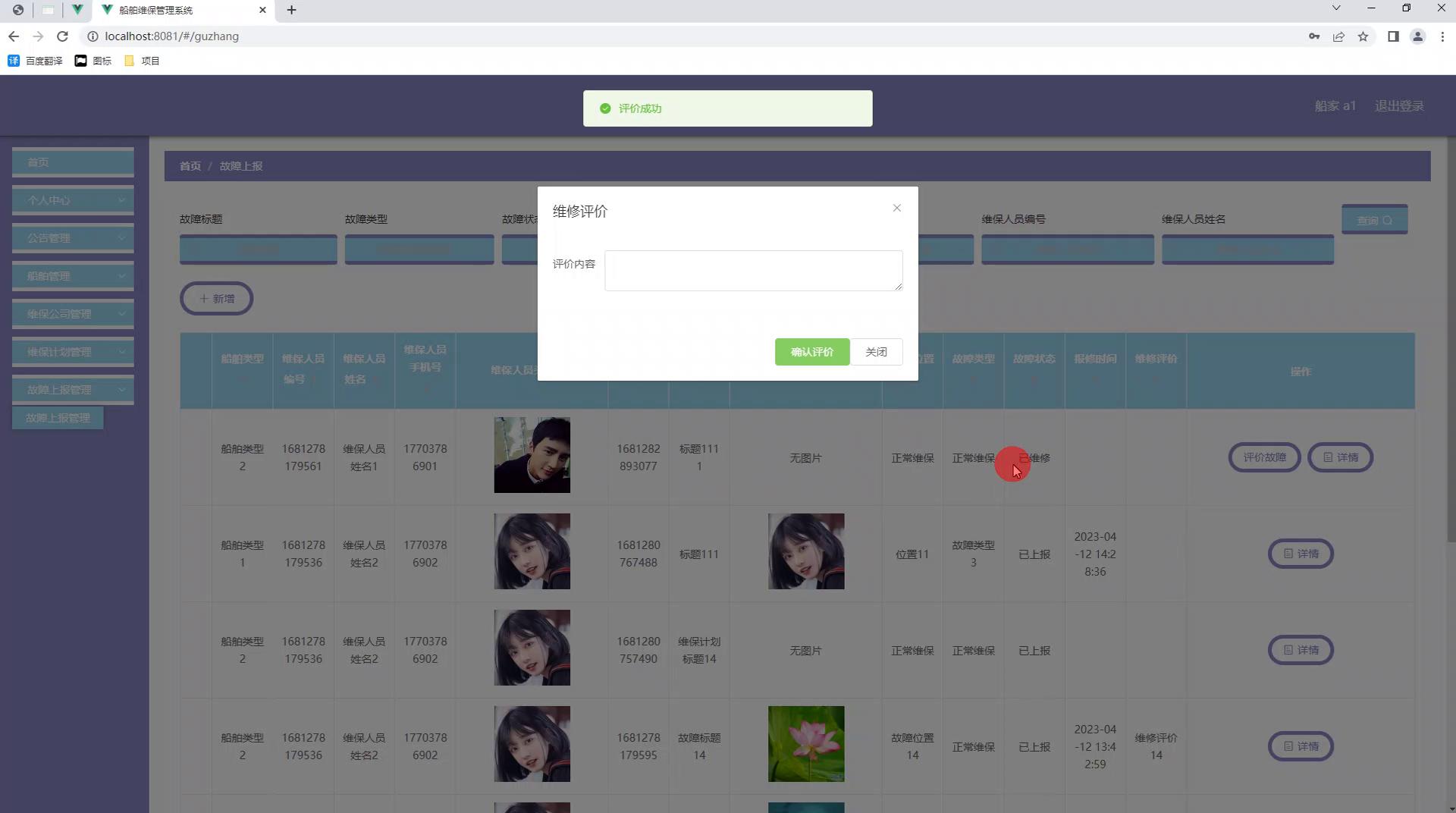The image size is (1456, 813).
Task: Open the browser profile avatar menu
Action: click(x=1417, y=36)
